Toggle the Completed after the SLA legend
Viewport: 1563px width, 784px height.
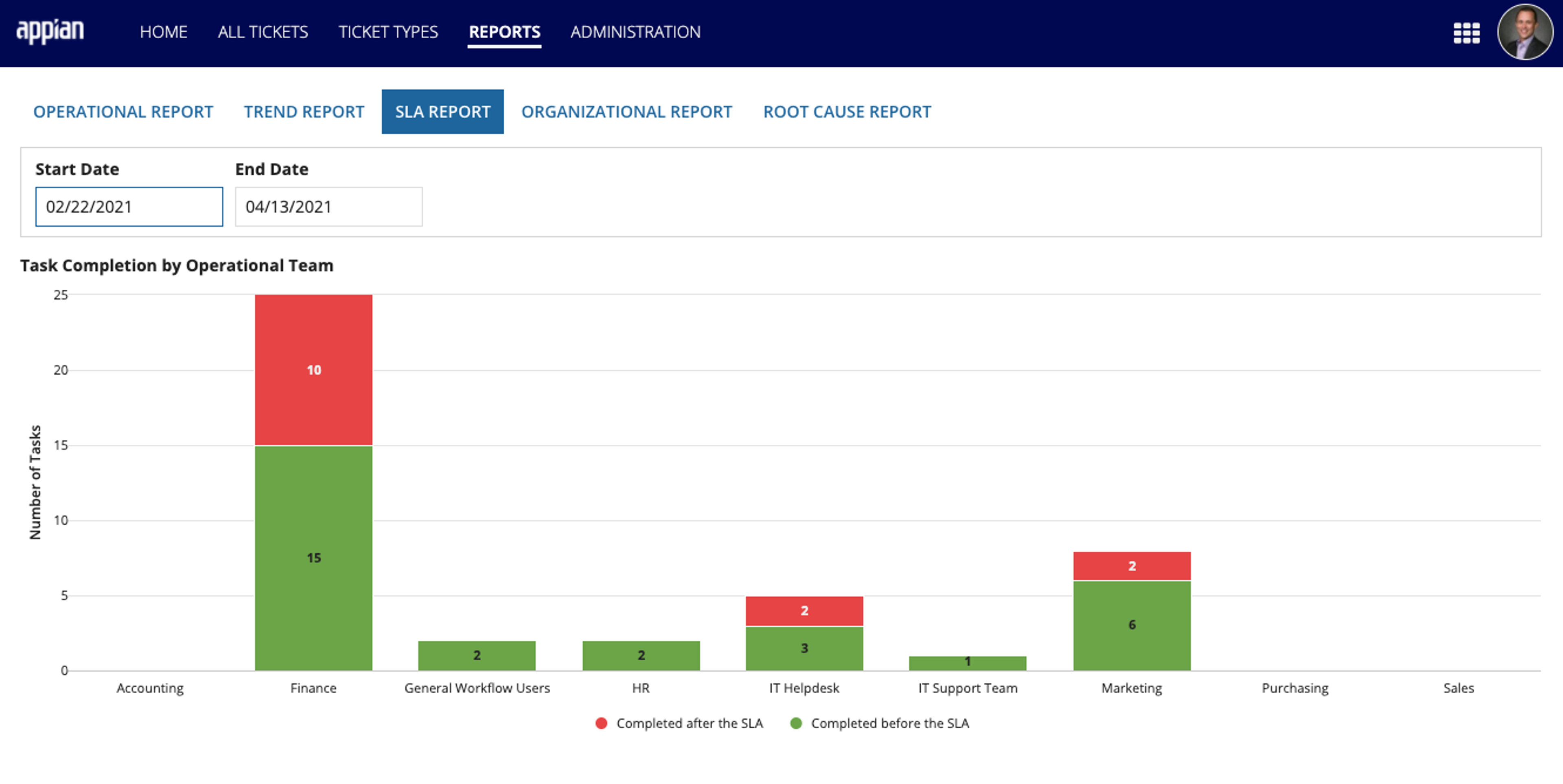pyautogui.click(x=679, y=723)
